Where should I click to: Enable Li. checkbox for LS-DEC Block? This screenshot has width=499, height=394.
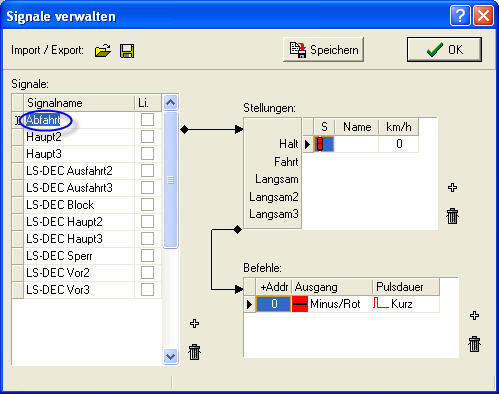[x=147, y=205]
